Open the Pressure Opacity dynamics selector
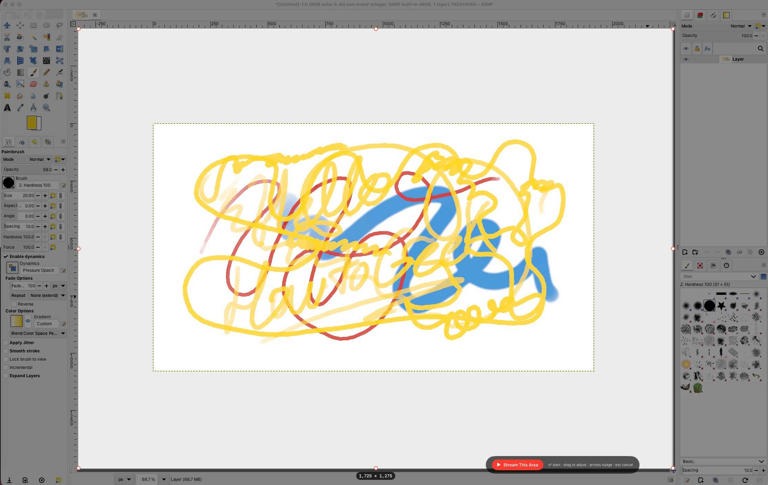Image resolution: width=768 pixels, height=485 pixels. pos(13,267)
